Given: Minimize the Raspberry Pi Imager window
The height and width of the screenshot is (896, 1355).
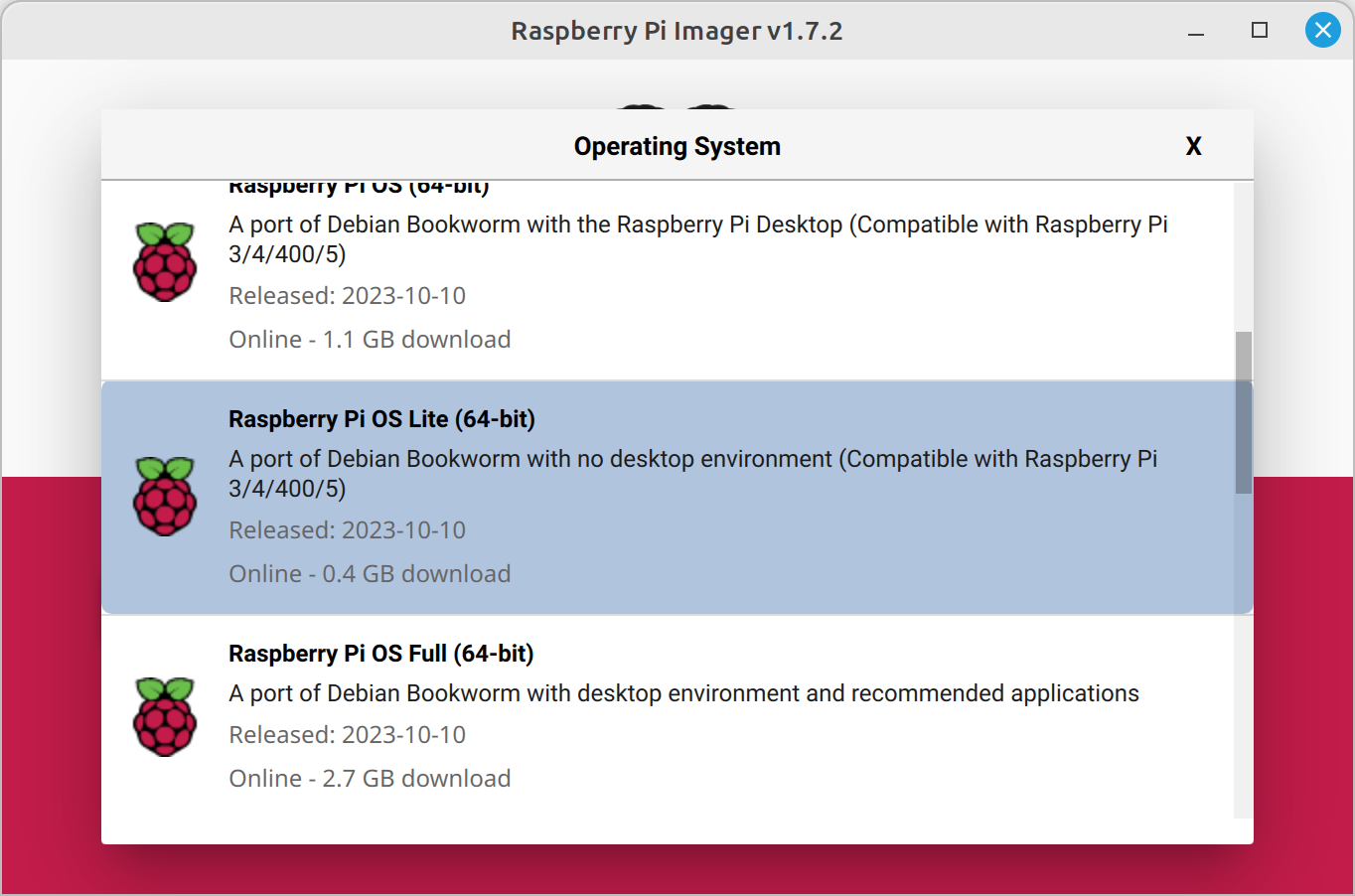Looking at the screenshot, I should pos(1196,33).
